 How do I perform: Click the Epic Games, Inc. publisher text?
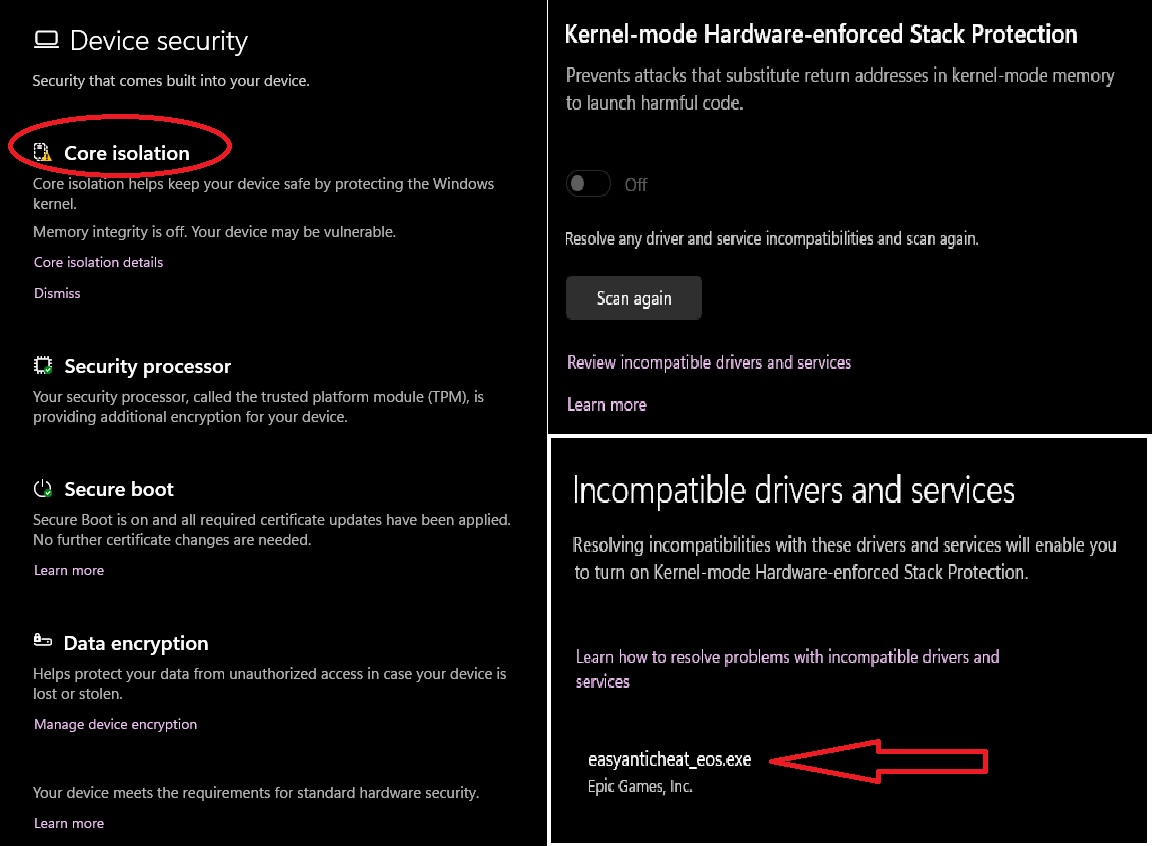click(x=640, y=787)
